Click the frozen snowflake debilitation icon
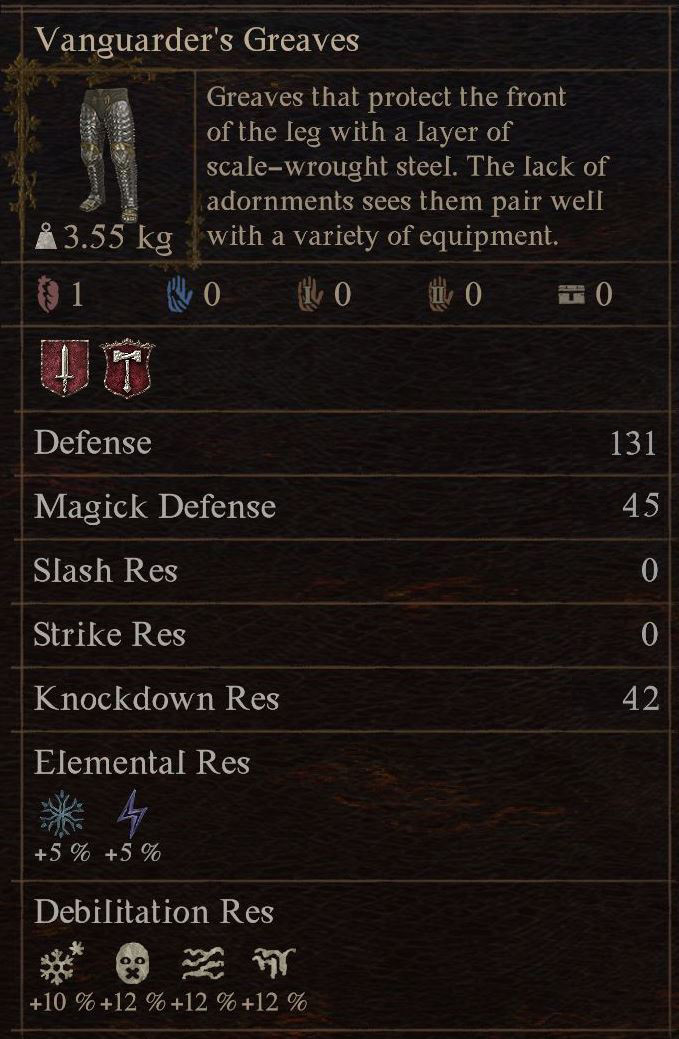The width and height of the screenshot is (679, 1039). point(60,964)
